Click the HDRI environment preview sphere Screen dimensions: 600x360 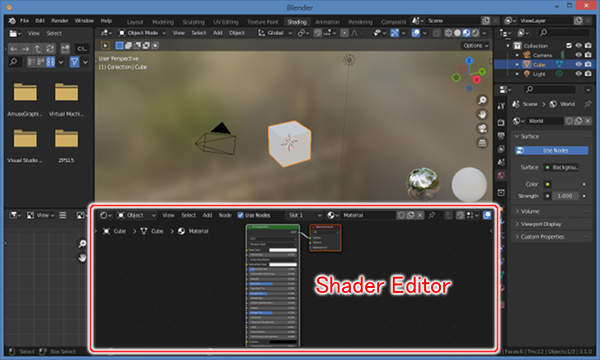(x=422, y=183)
